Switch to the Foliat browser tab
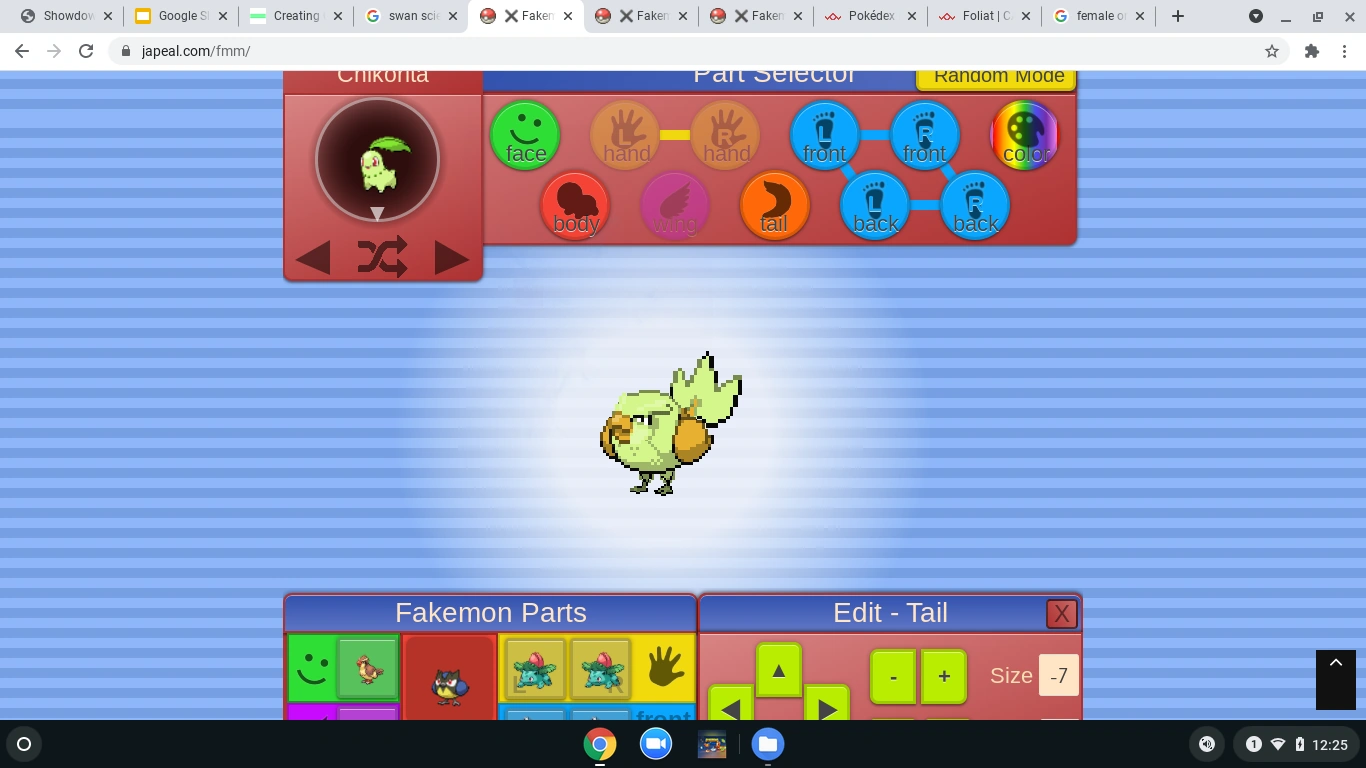 pos(983,16)
